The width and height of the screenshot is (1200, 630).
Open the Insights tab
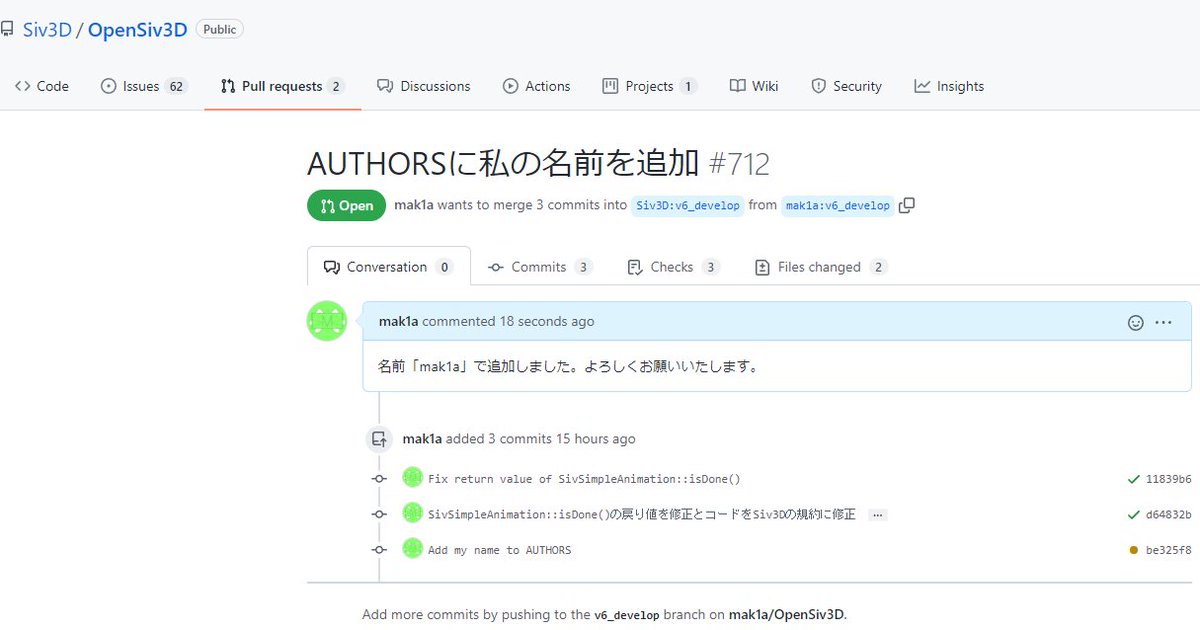pos(949,86)
